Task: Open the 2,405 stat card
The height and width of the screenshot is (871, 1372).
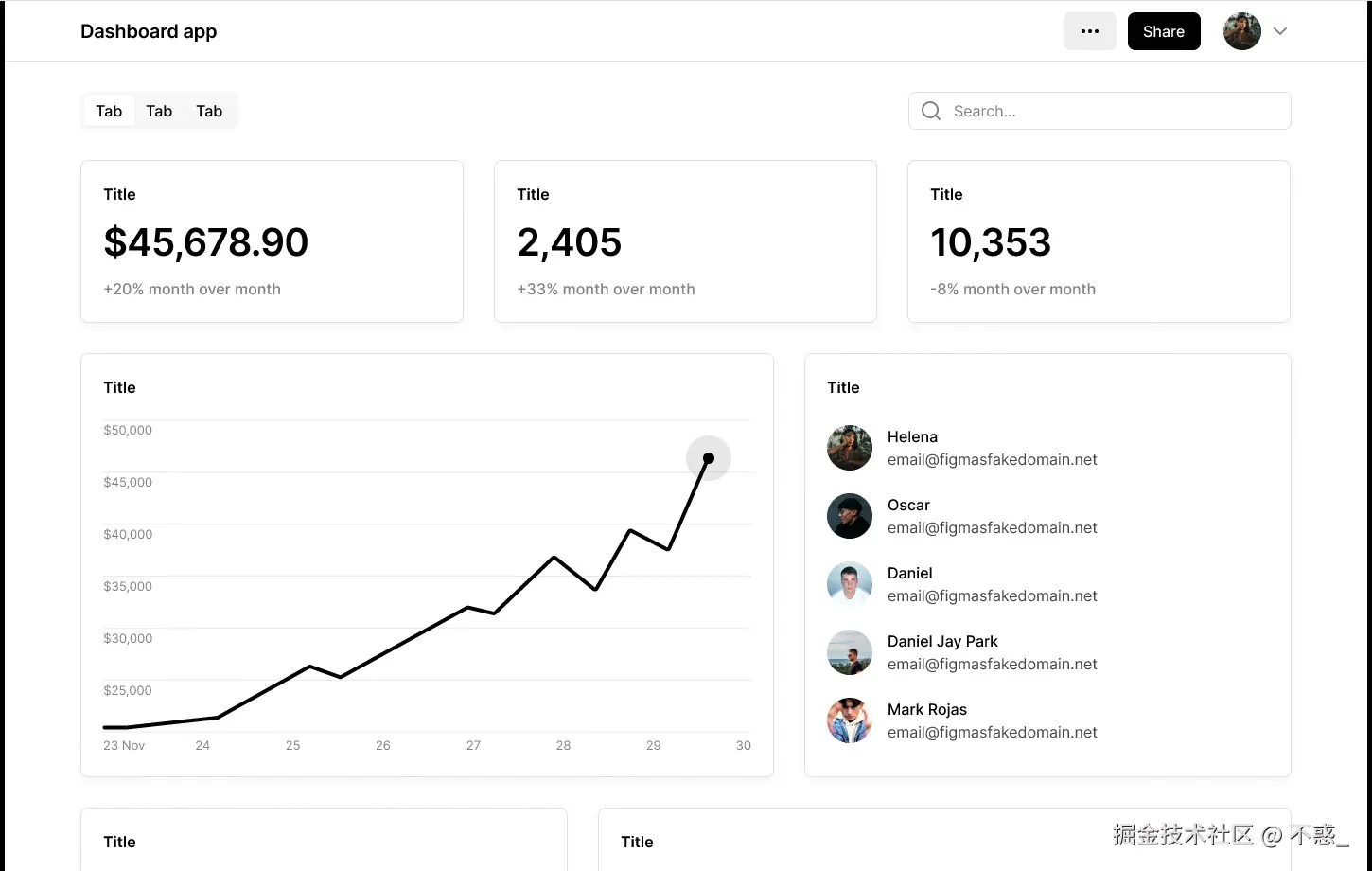Action: pyautogui.click(x=685, y=241)
